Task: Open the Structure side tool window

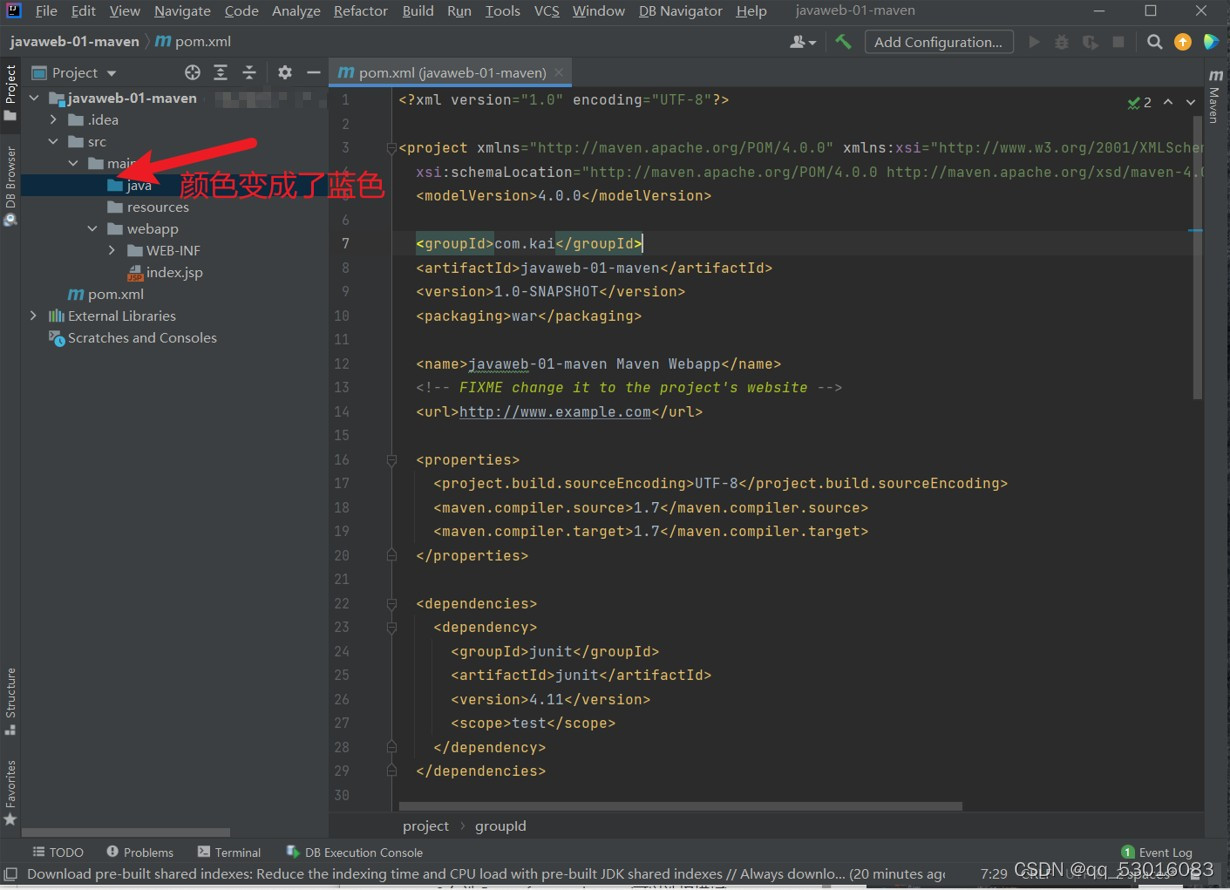Action: 10,702
